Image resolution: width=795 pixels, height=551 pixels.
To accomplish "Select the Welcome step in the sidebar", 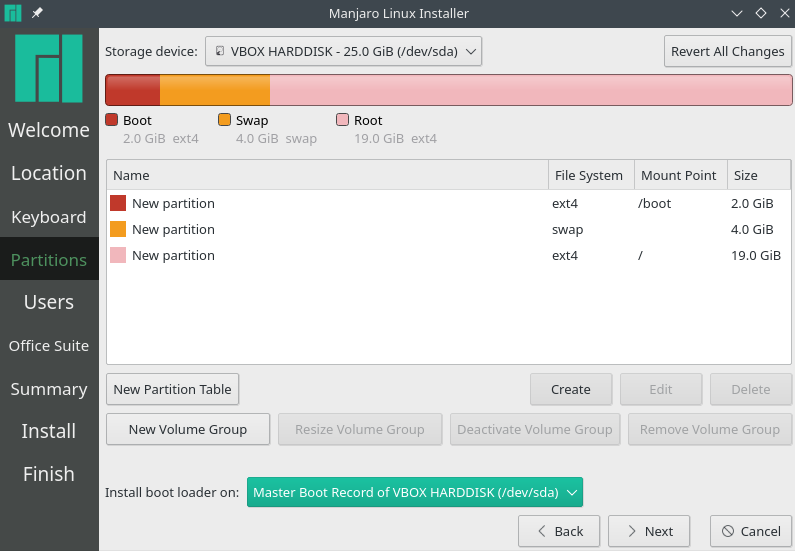I will coord(49,130).
